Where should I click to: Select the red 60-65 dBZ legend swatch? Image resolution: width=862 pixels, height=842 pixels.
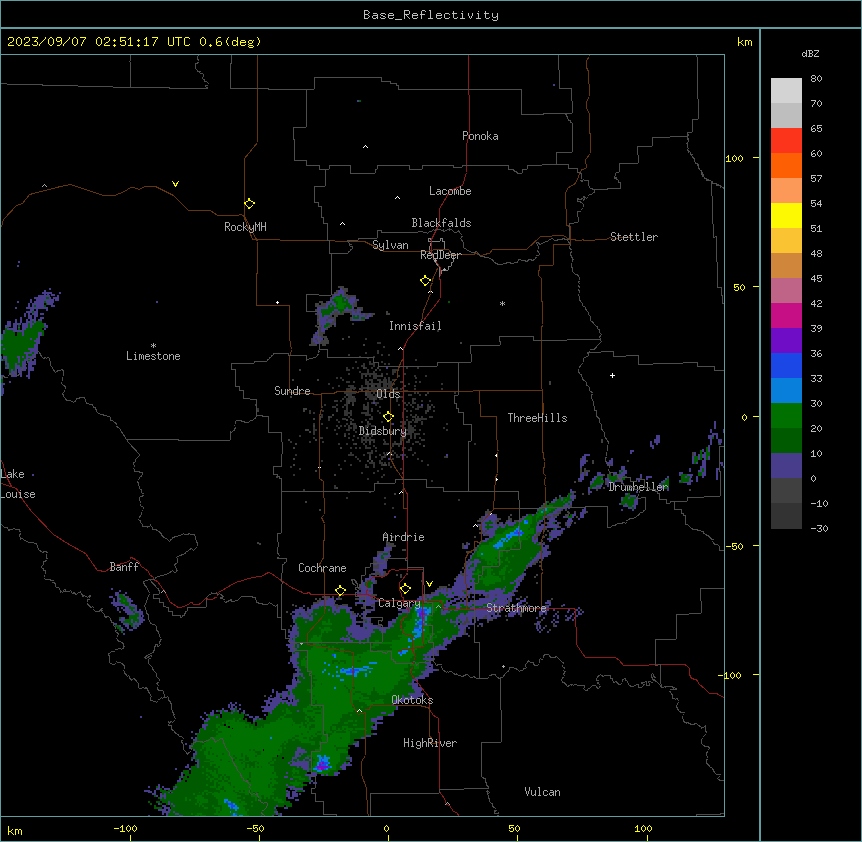(x=786, y=140)
